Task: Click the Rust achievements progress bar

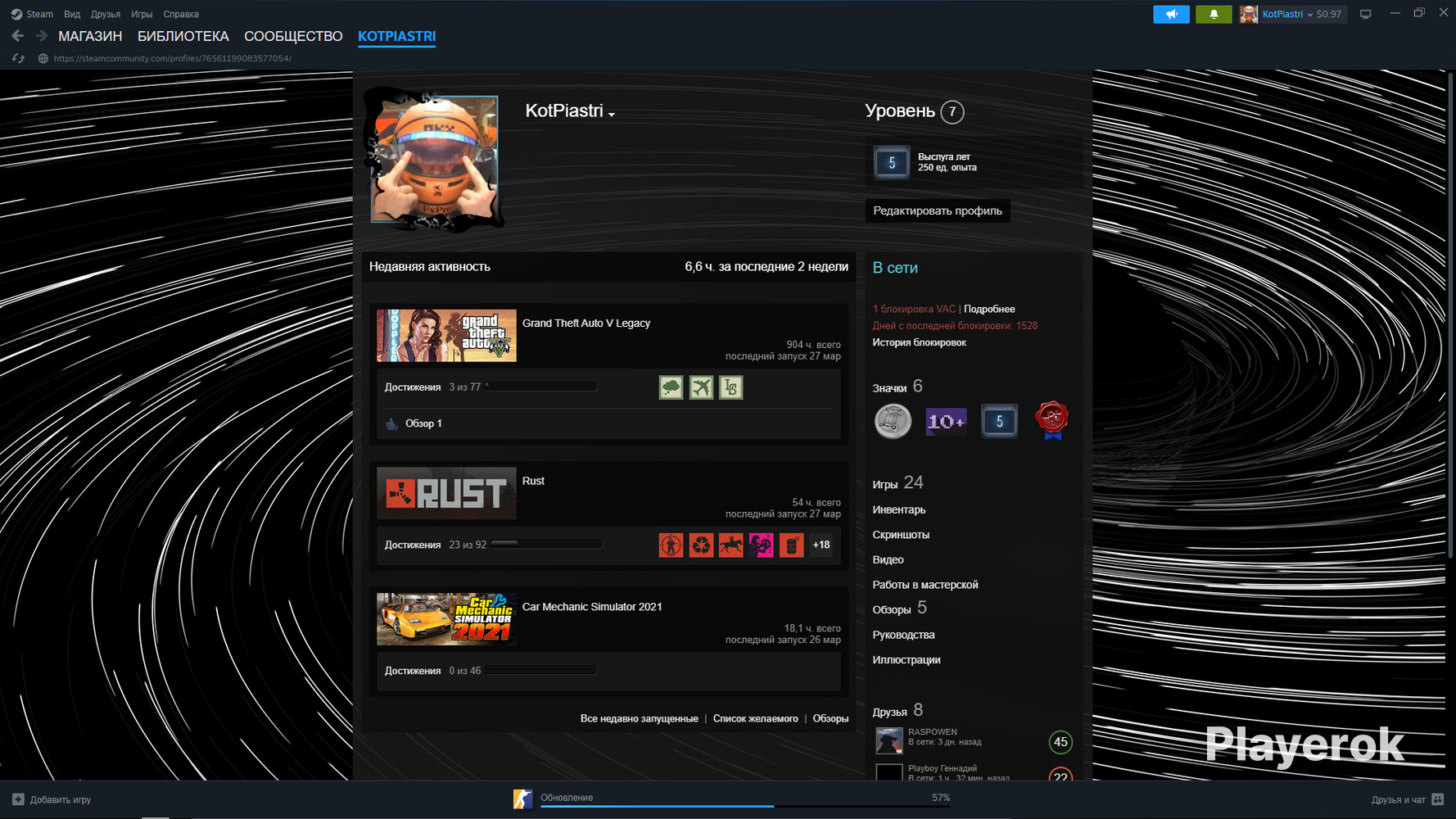Action: 546,544
